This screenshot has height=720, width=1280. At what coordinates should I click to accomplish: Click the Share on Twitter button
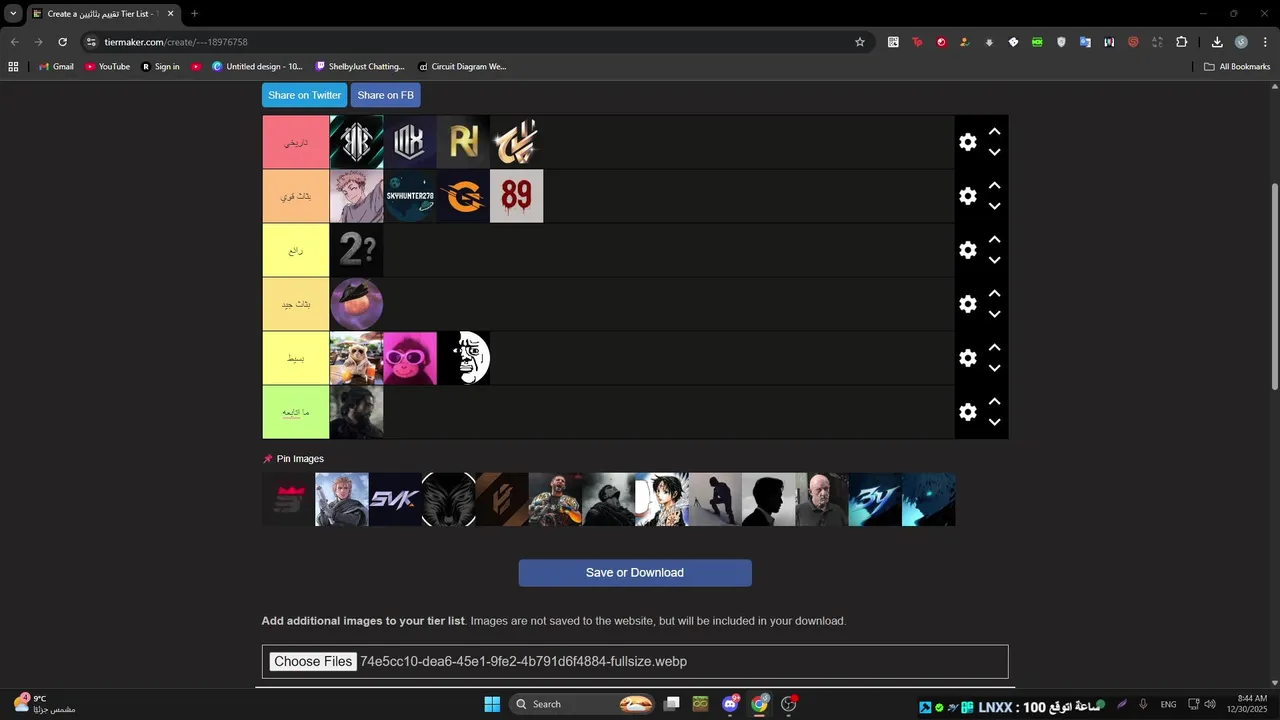tap(304, 95)
